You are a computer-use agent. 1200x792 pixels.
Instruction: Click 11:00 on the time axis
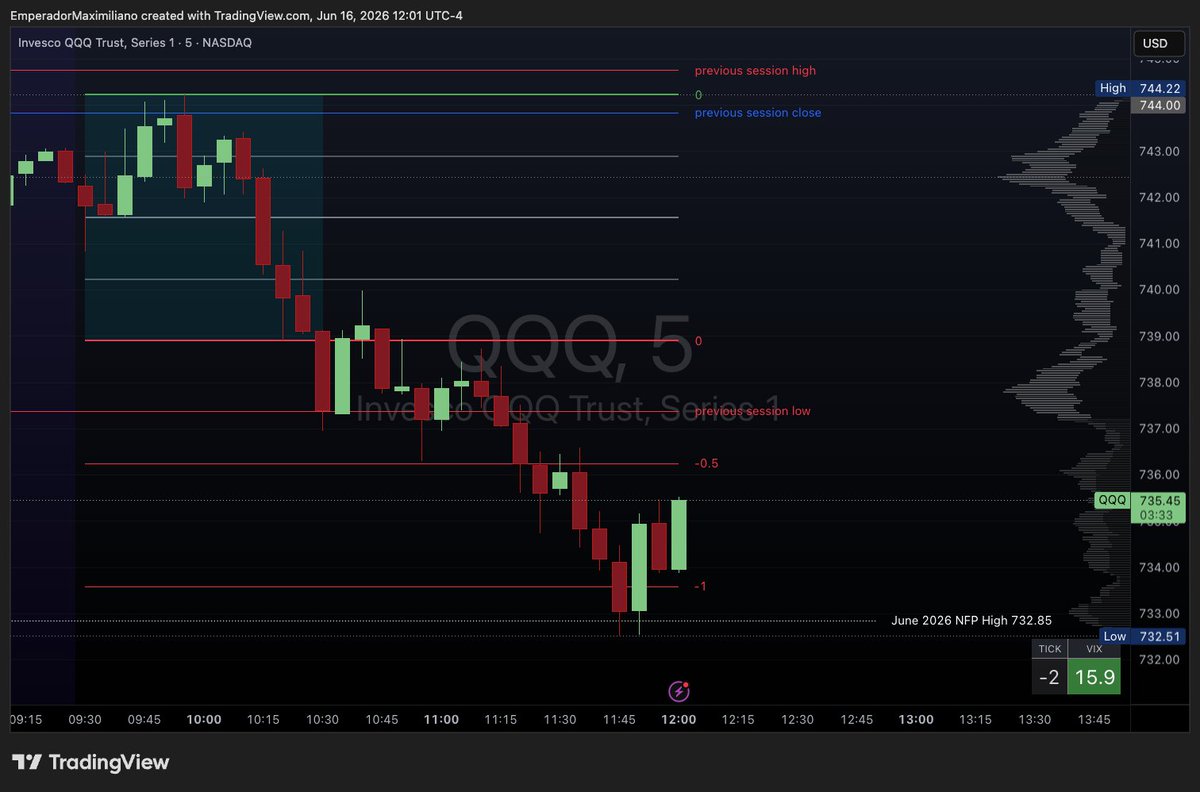click(x=441, y=720)
